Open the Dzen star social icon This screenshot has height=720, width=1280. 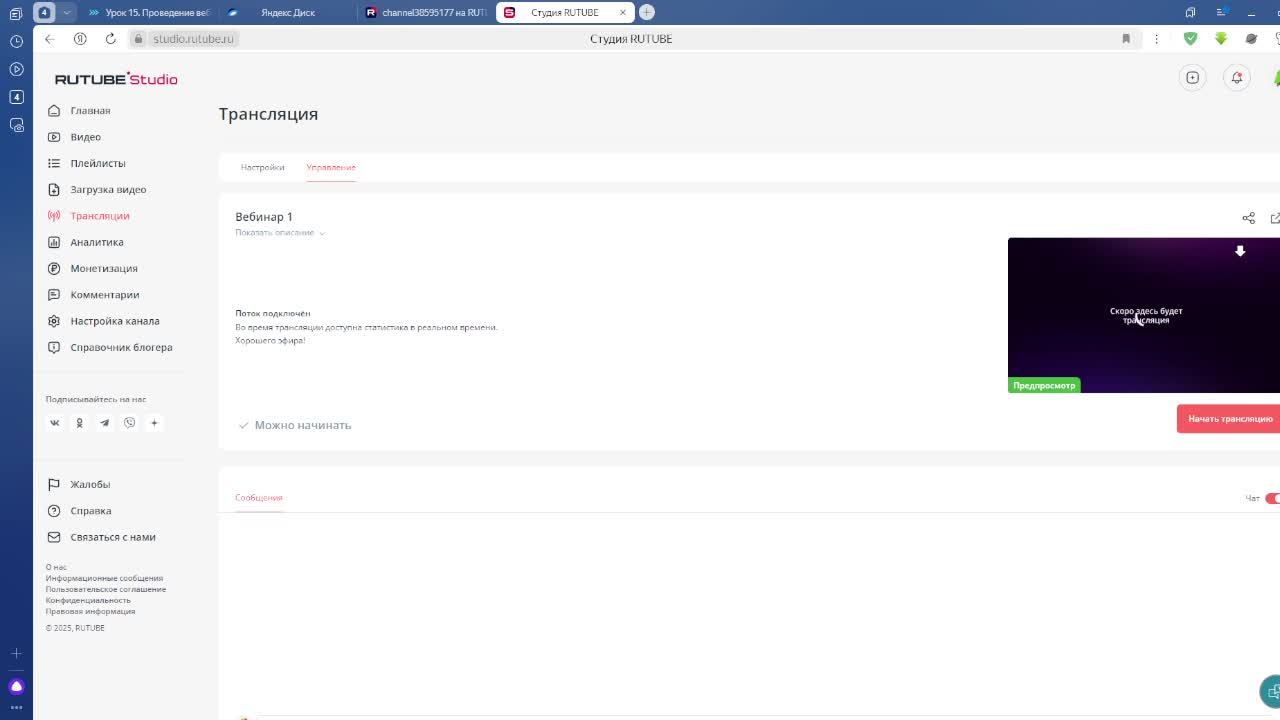(154, 423)
